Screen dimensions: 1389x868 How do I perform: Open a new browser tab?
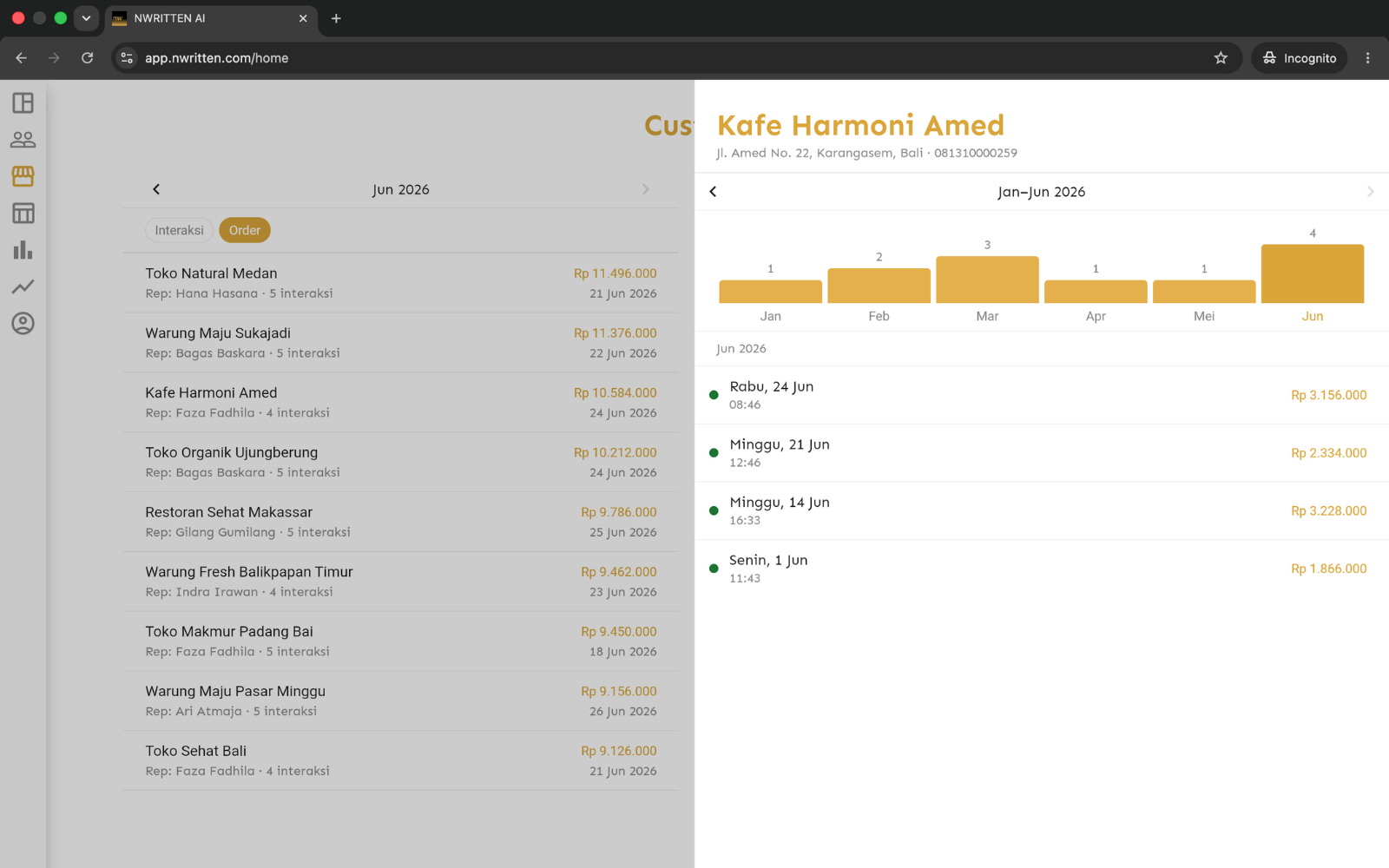(x=336, y=18)
